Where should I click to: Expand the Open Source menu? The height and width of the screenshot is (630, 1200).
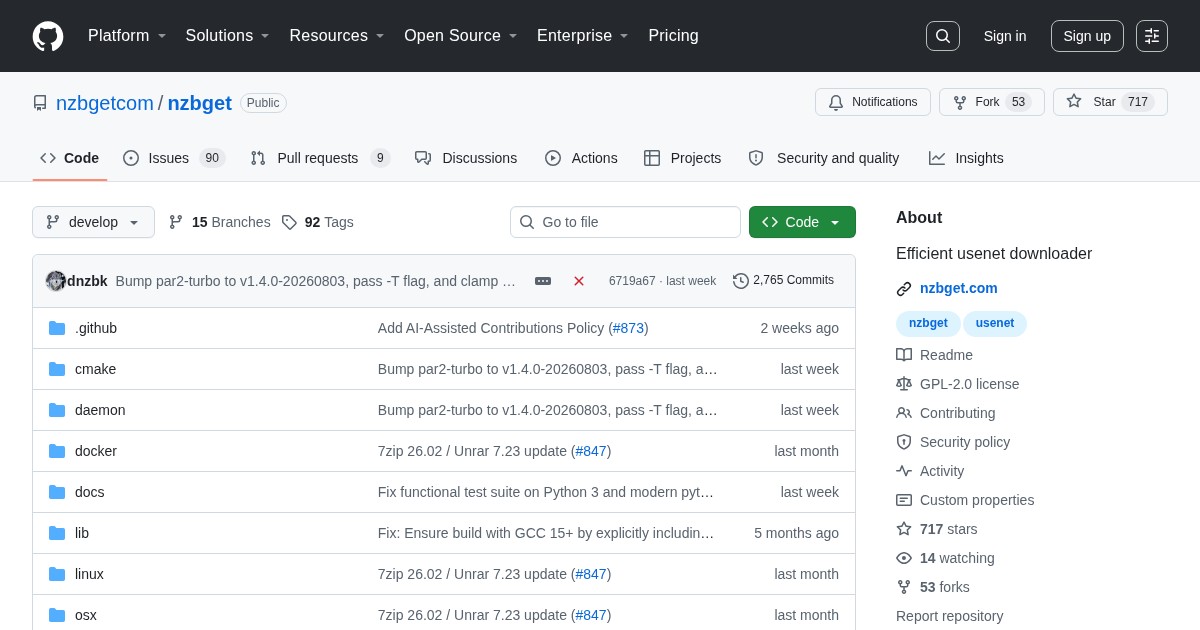tap(460, 36)
